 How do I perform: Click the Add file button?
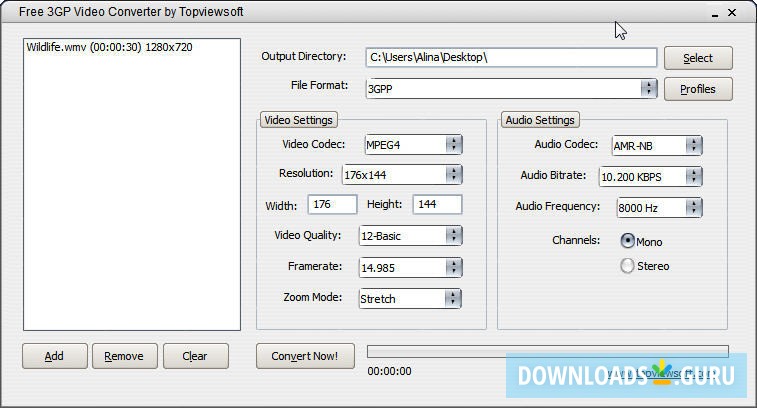click(x=55, y=356)
